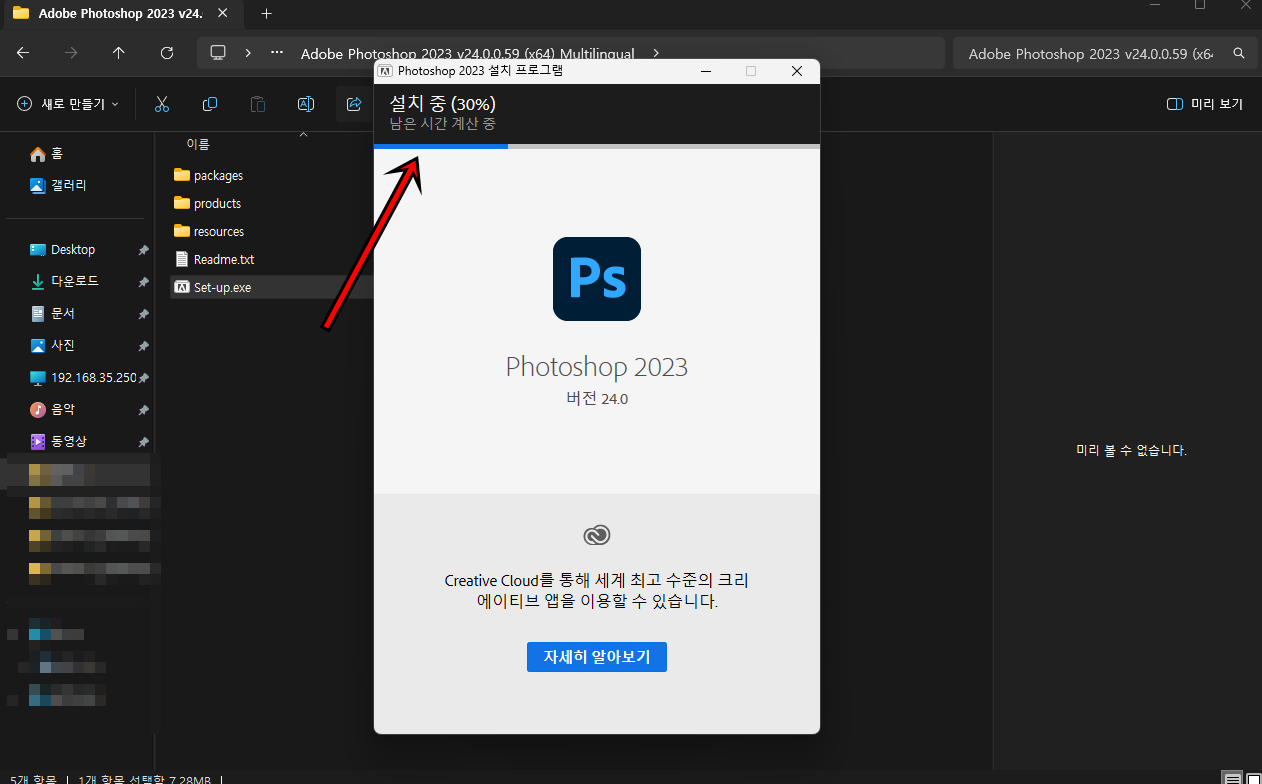Go up one folder level
The height and width of the screenshot is (784, 1262).
pyautogui.click(x=119, y=53)
